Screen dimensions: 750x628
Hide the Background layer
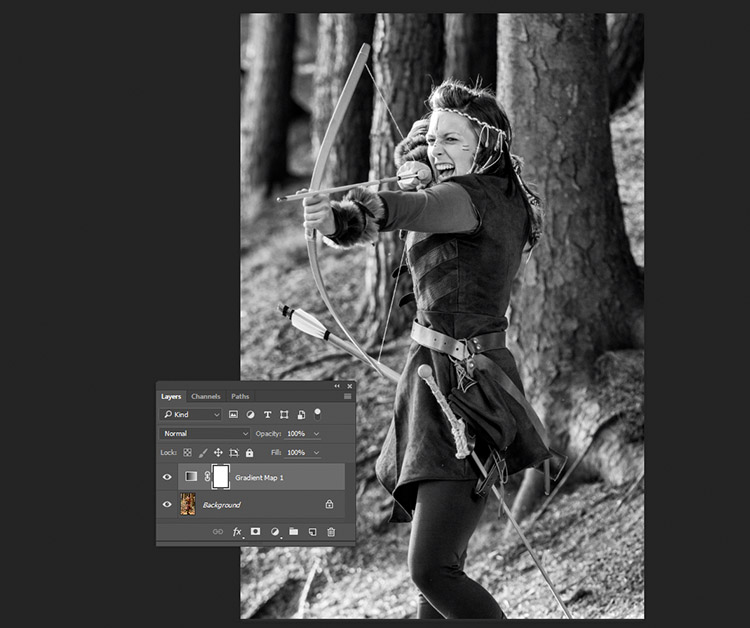[167, 504]
